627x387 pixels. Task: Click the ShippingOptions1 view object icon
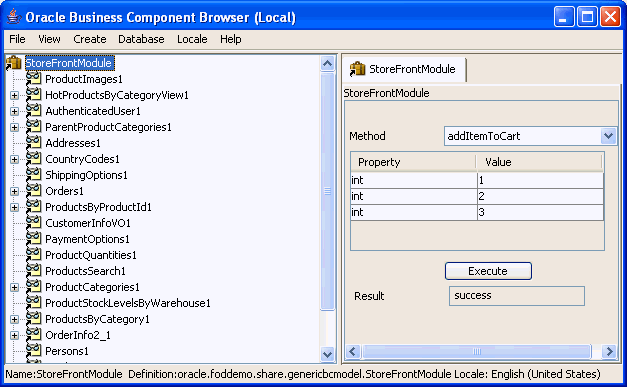pyautogui.click(x=34, y=174)
